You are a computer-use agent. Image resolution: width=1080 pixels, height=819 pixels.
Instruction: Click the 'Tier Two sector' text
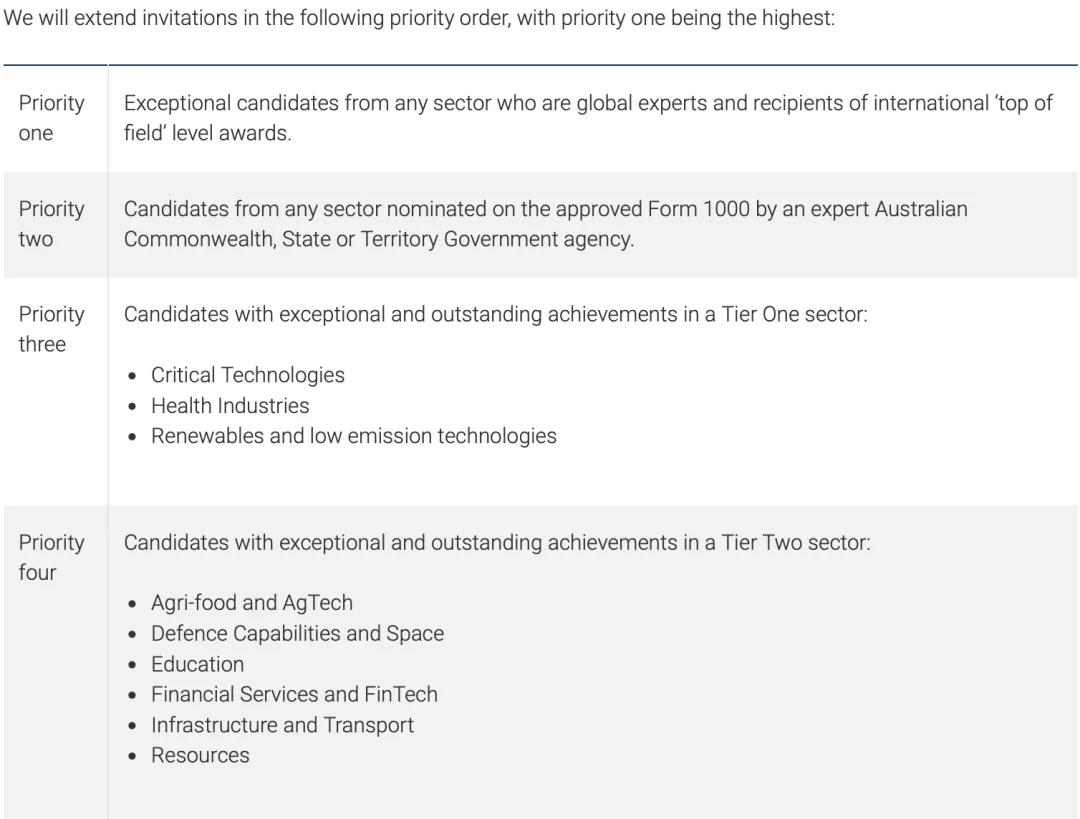[x=796, y=543]
